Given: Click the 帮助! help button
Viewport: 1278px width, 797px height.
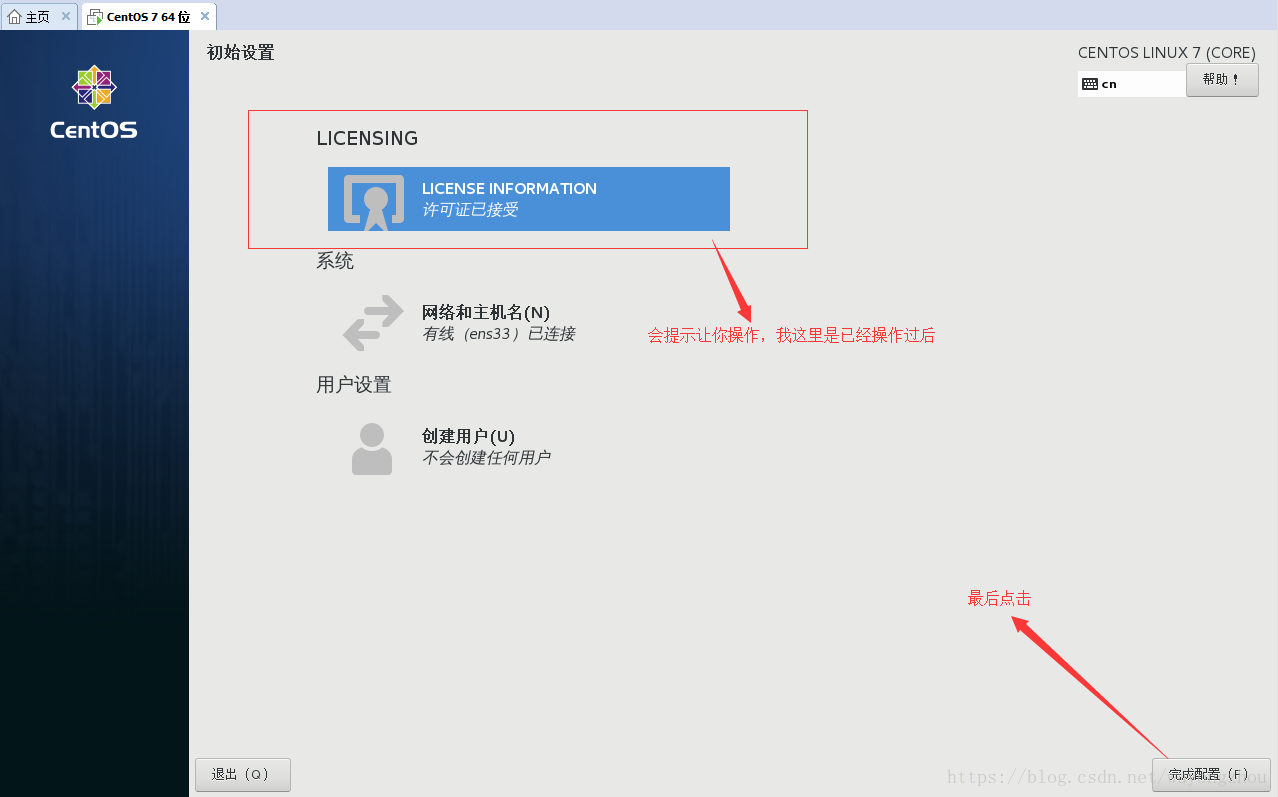Looking at the screenshot, I should click(1222, 80).
